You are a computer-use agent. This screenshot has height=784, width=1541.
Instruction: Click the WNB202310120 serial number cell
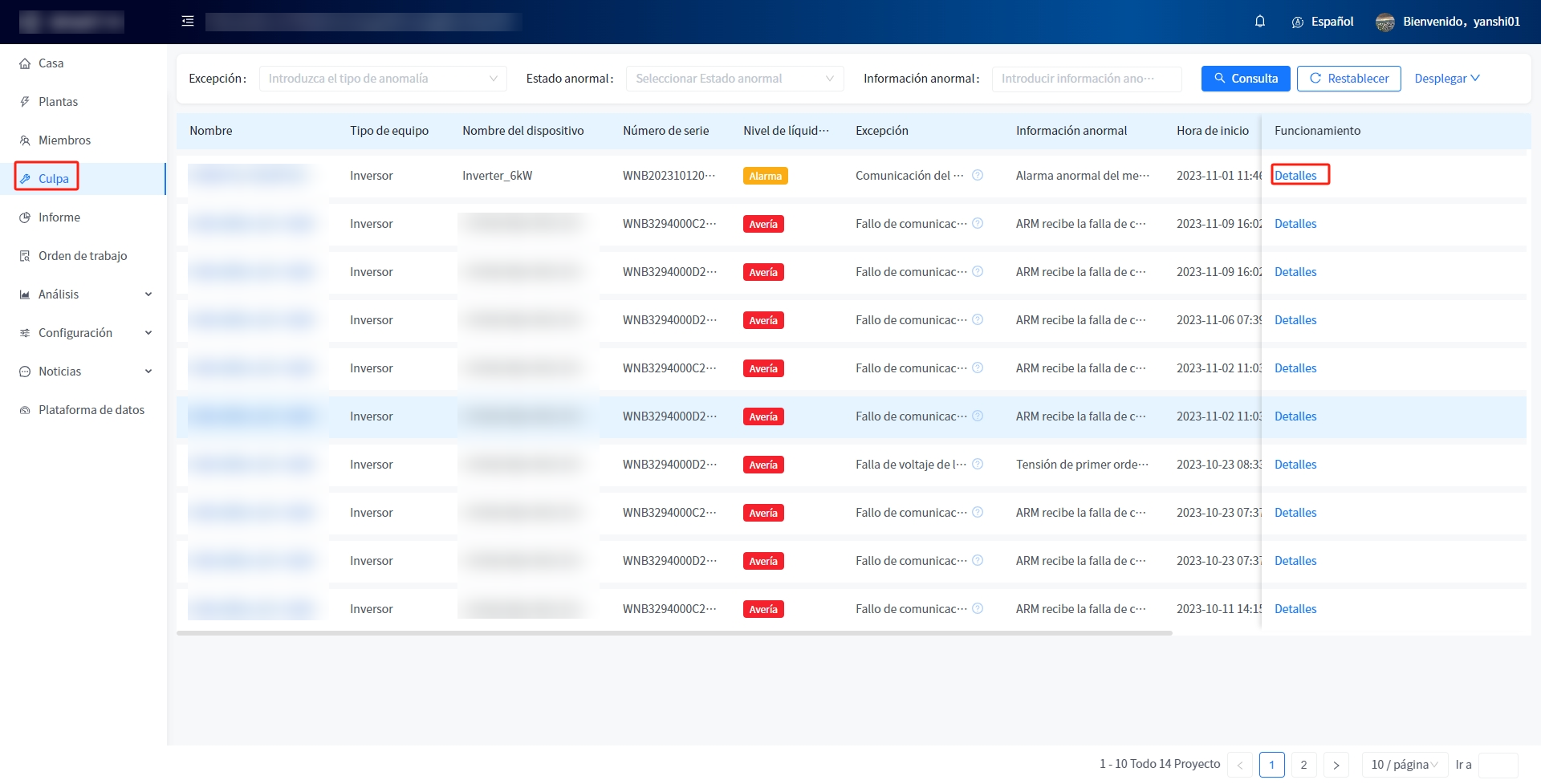[669, 176]
